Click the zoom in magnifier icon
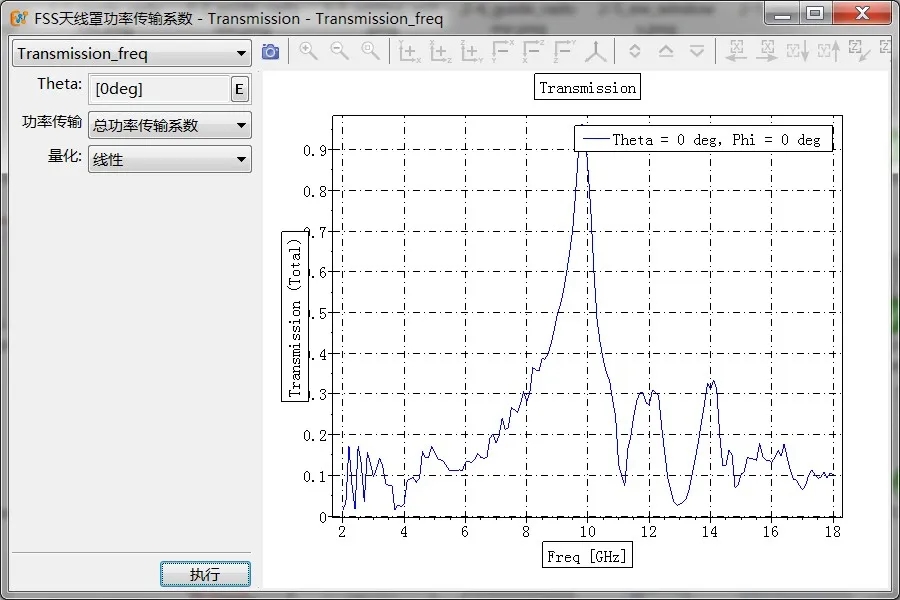Screen dimensions: 900x600 308,52
